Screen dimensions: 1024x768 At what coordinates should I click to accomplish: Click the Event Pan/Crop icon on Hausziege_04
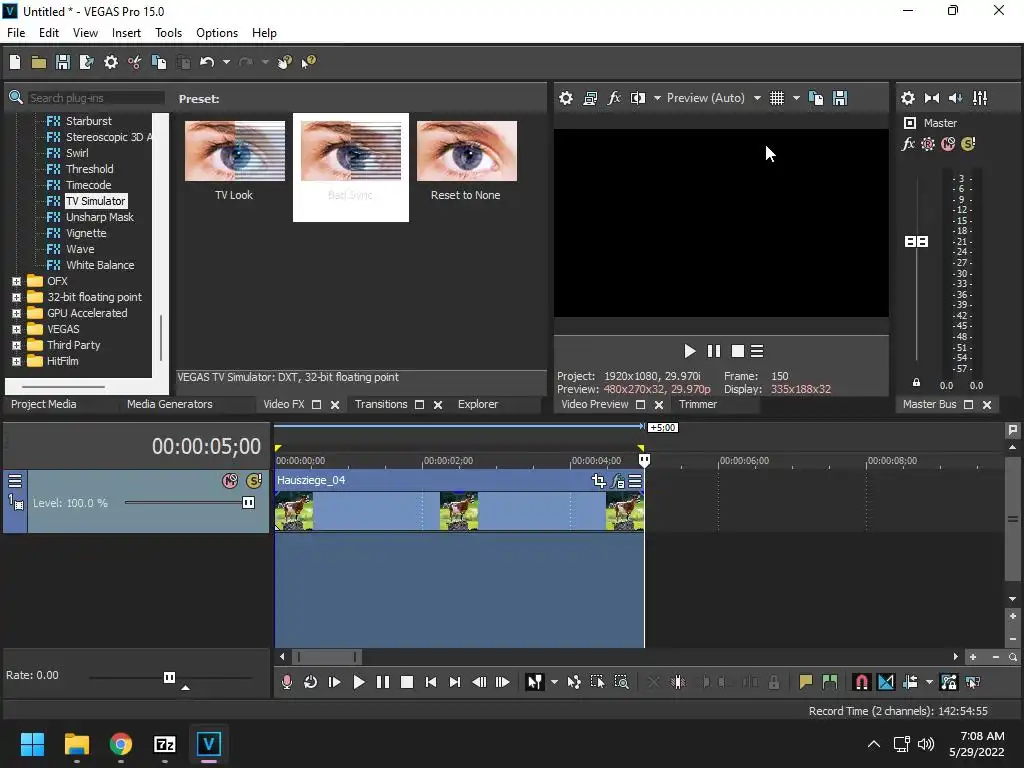tap(598, 481)
